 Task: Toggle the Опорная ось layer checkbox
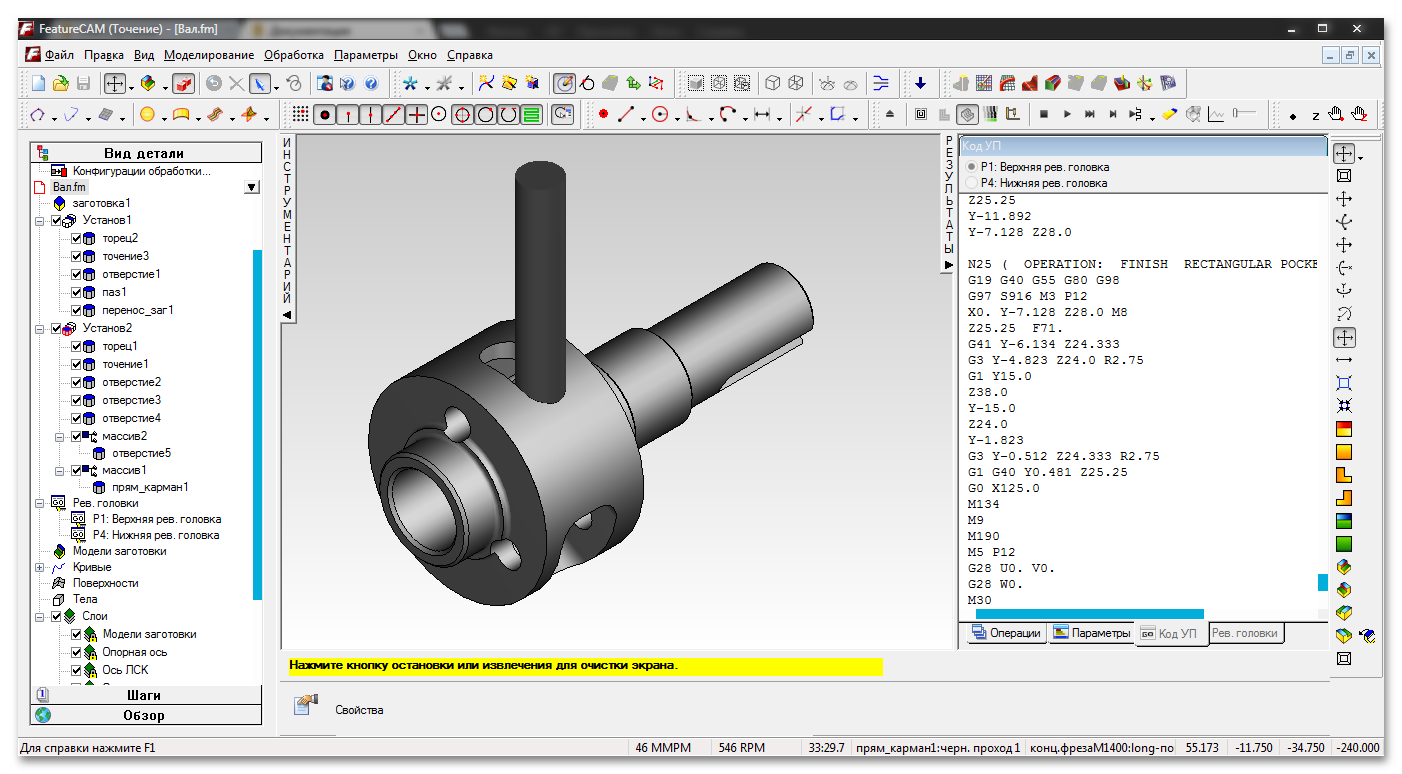[76, 652]
